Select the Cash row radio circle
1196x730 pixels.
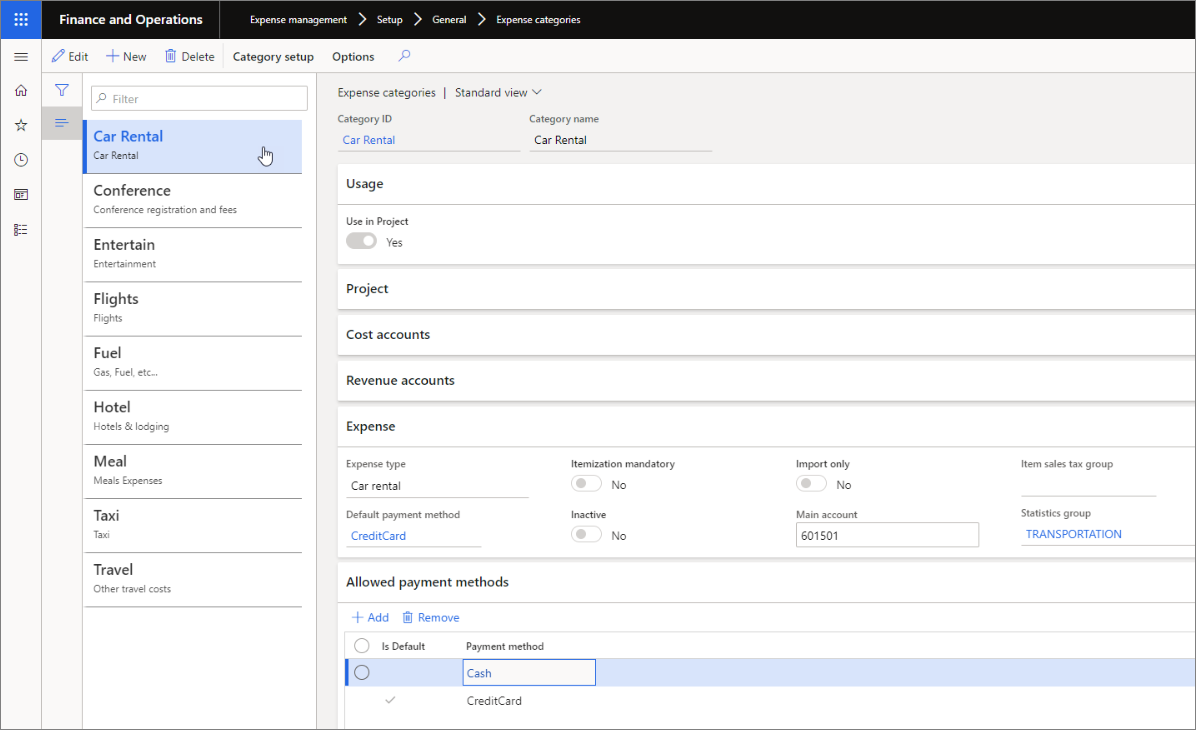coord(362,673)
